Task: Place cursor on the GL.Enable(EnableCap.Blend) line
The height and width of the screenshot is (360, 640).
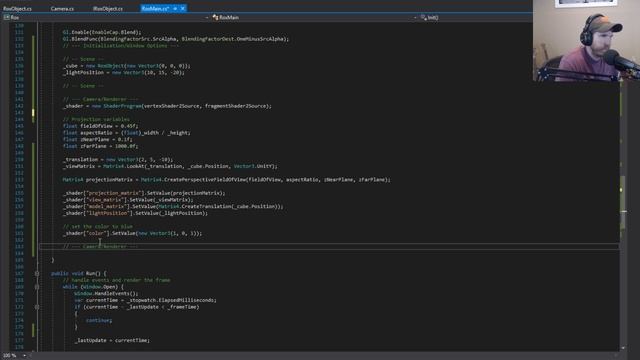Action: 102,32
